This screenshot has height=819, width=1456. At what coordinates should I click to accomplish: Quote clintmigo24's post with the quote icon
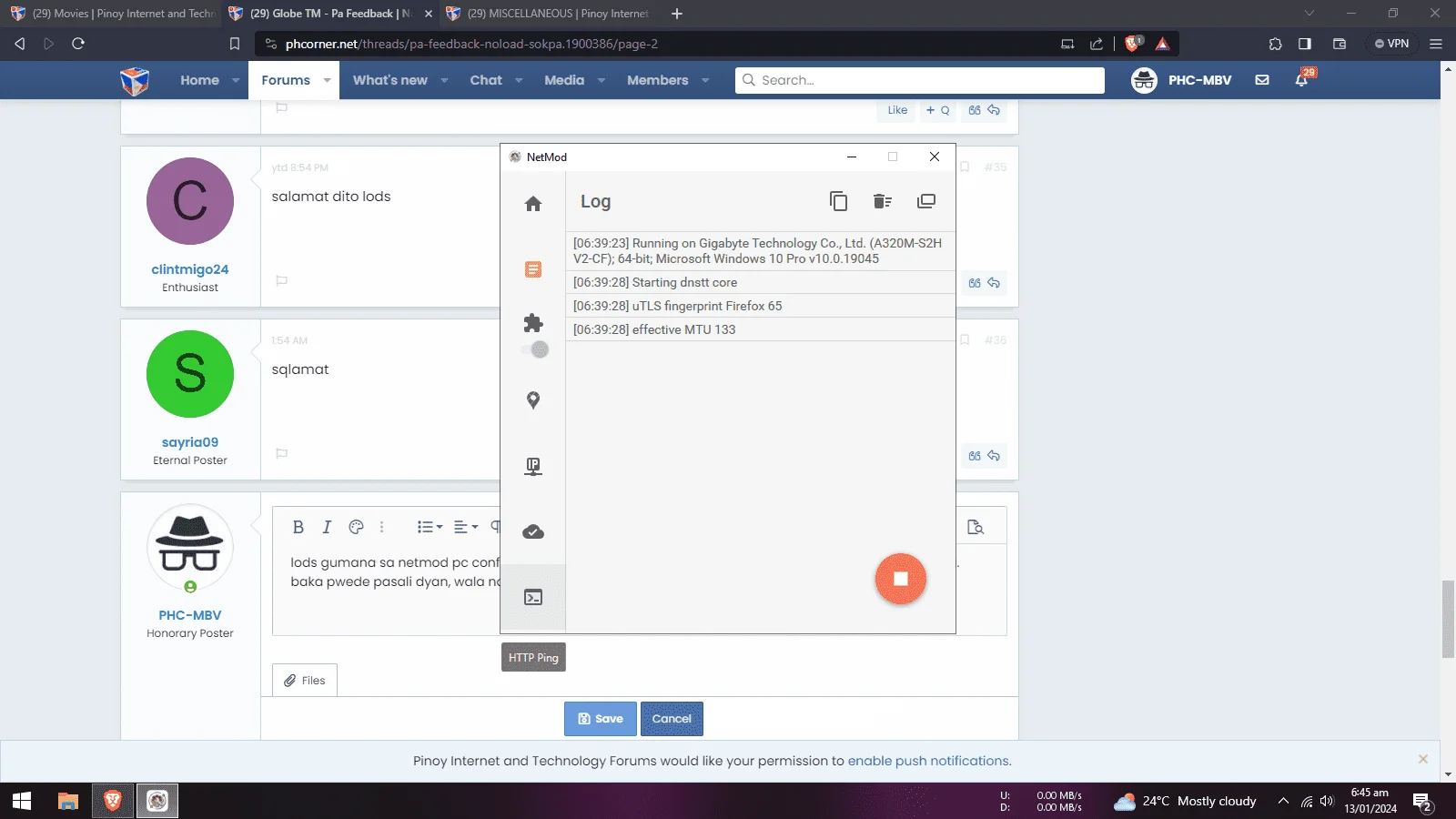tap(975, 283)
